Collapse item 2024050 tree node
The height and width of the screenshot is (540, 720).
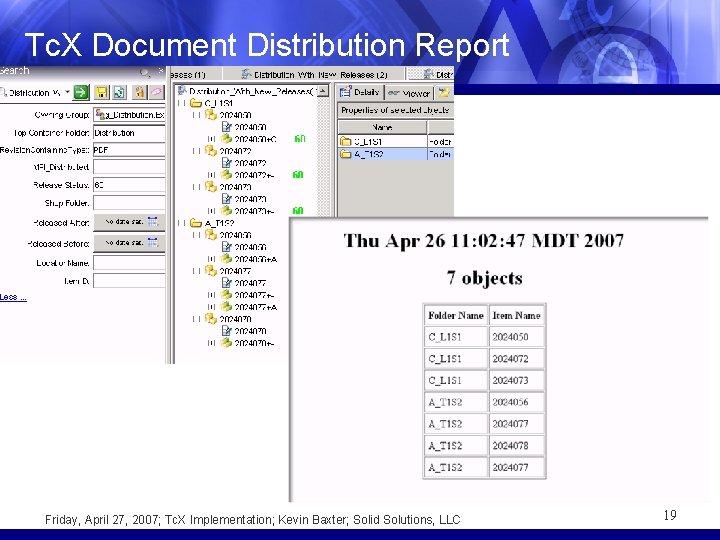coord(197,115)
